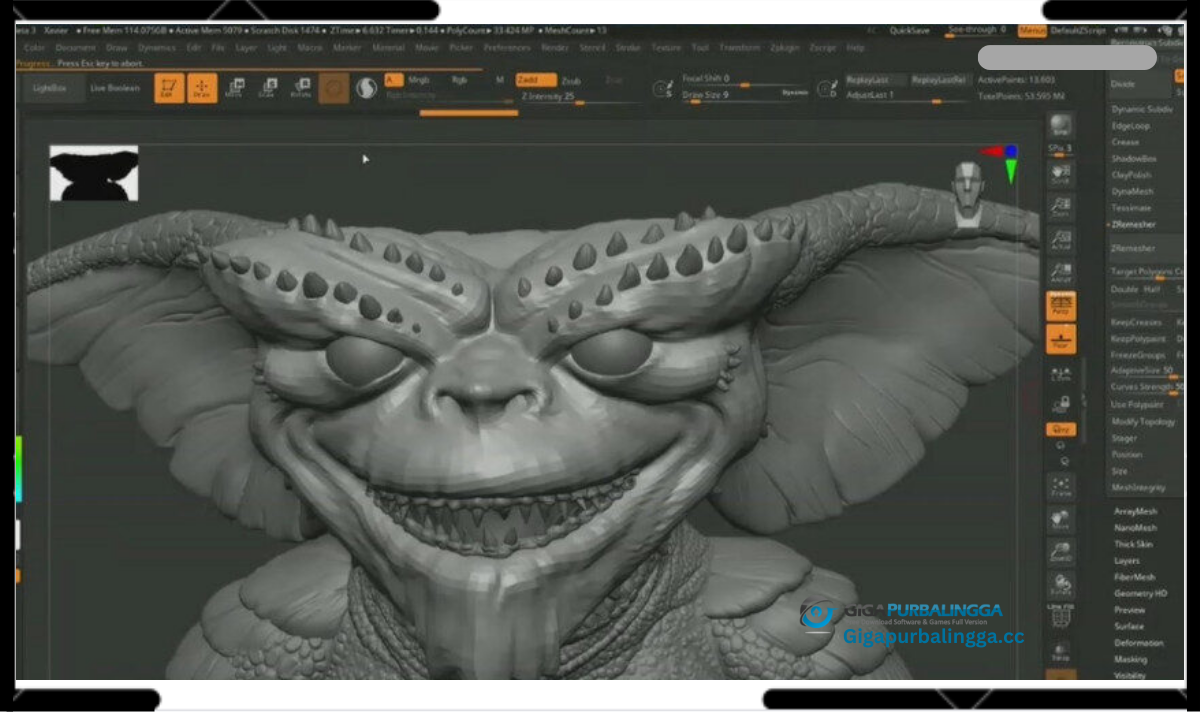The width and height of the screenshot is (1200, 720).
Task: Expand the Surface subpalette
Action: tap(1129, 626)
